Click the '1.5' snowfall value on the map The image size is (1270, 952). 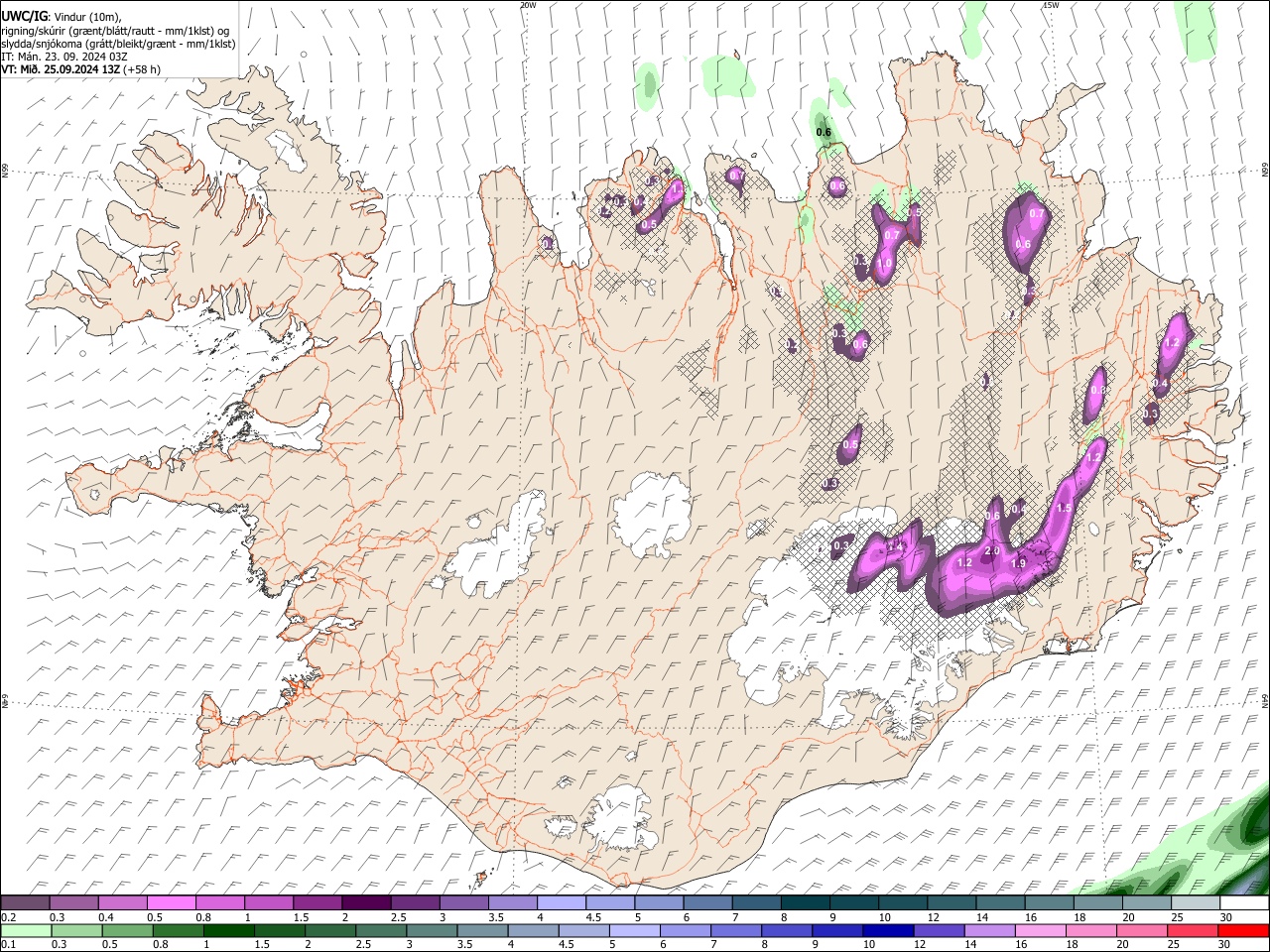click(1064, 507)
